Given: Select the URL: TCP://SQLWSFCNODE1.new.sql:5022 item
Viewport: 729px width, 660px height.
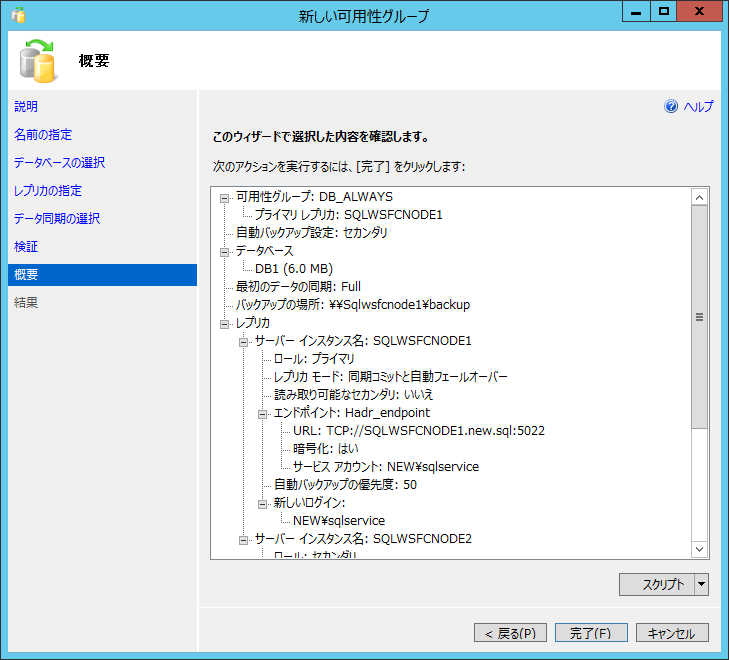Looking at the screenshot, I should pyautogui.click(x=419, y=431).
